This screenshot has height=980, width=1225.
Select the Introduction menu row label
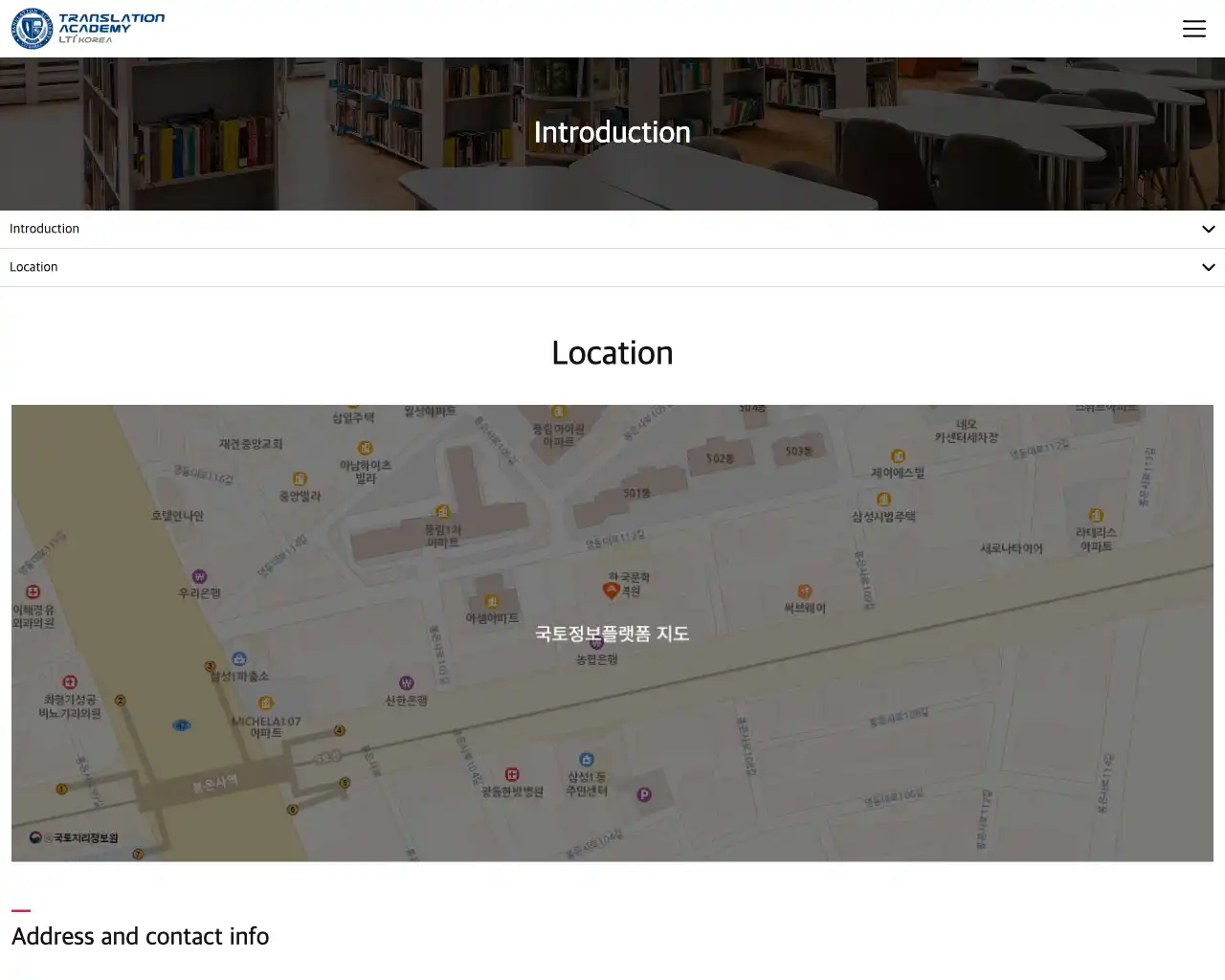click(45, 229)
